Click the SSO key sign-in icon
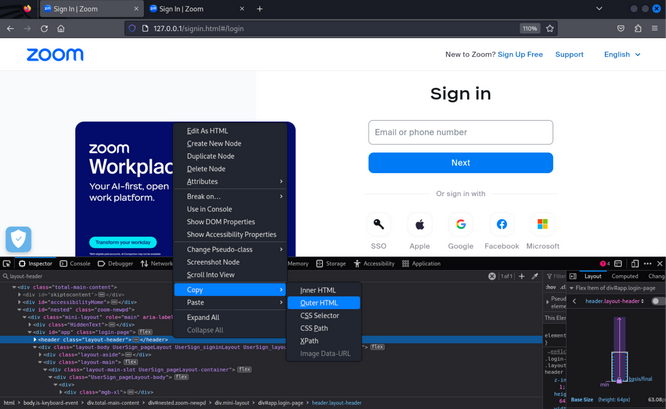The image size is (666, 409). click(x=378, y=224)
